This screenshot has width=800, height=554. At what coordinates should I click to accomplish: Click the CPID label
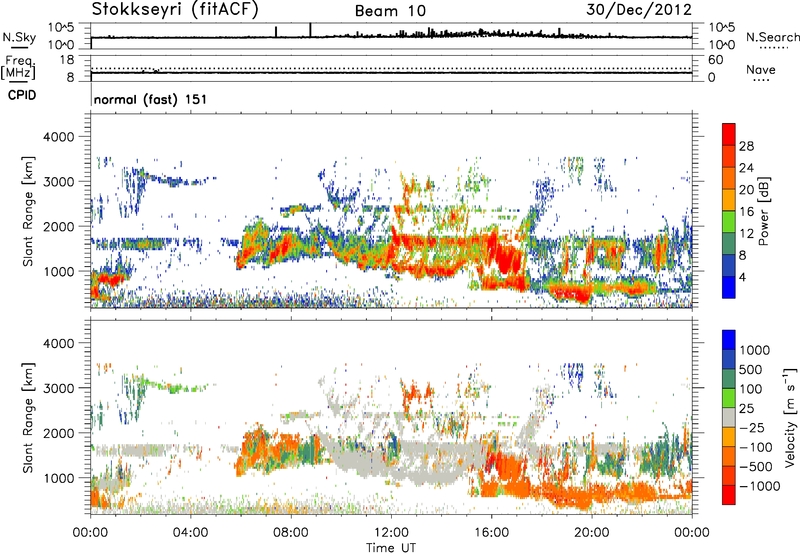pyautogui.click(x=22, y=95)
